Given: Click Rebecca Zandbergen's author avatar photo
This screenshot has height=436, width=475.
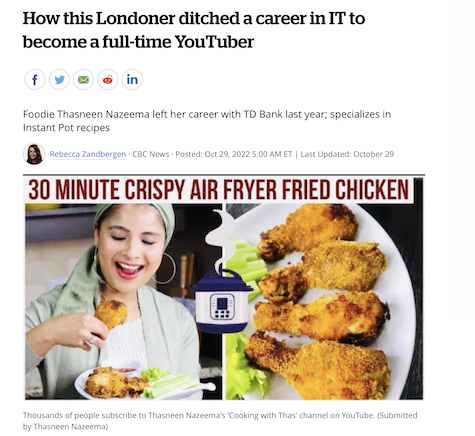Looking at the screenshot, I should [34, 154].
